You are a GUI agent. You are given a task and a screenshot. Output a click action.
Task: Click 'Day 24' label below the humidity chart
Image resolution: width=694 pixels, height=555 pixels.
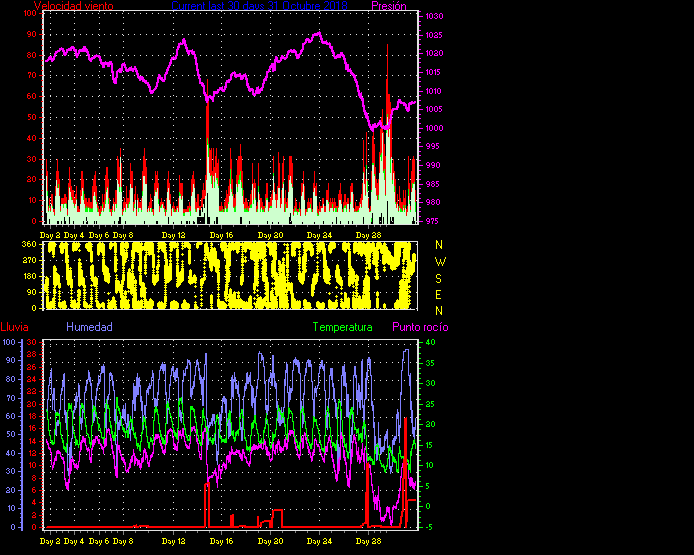[319, 541]
